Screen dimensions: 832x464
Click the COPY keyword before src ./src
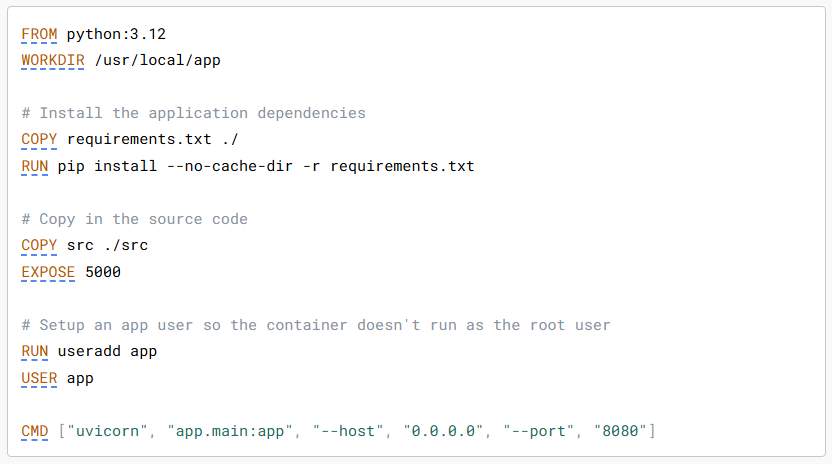(39, 245)
